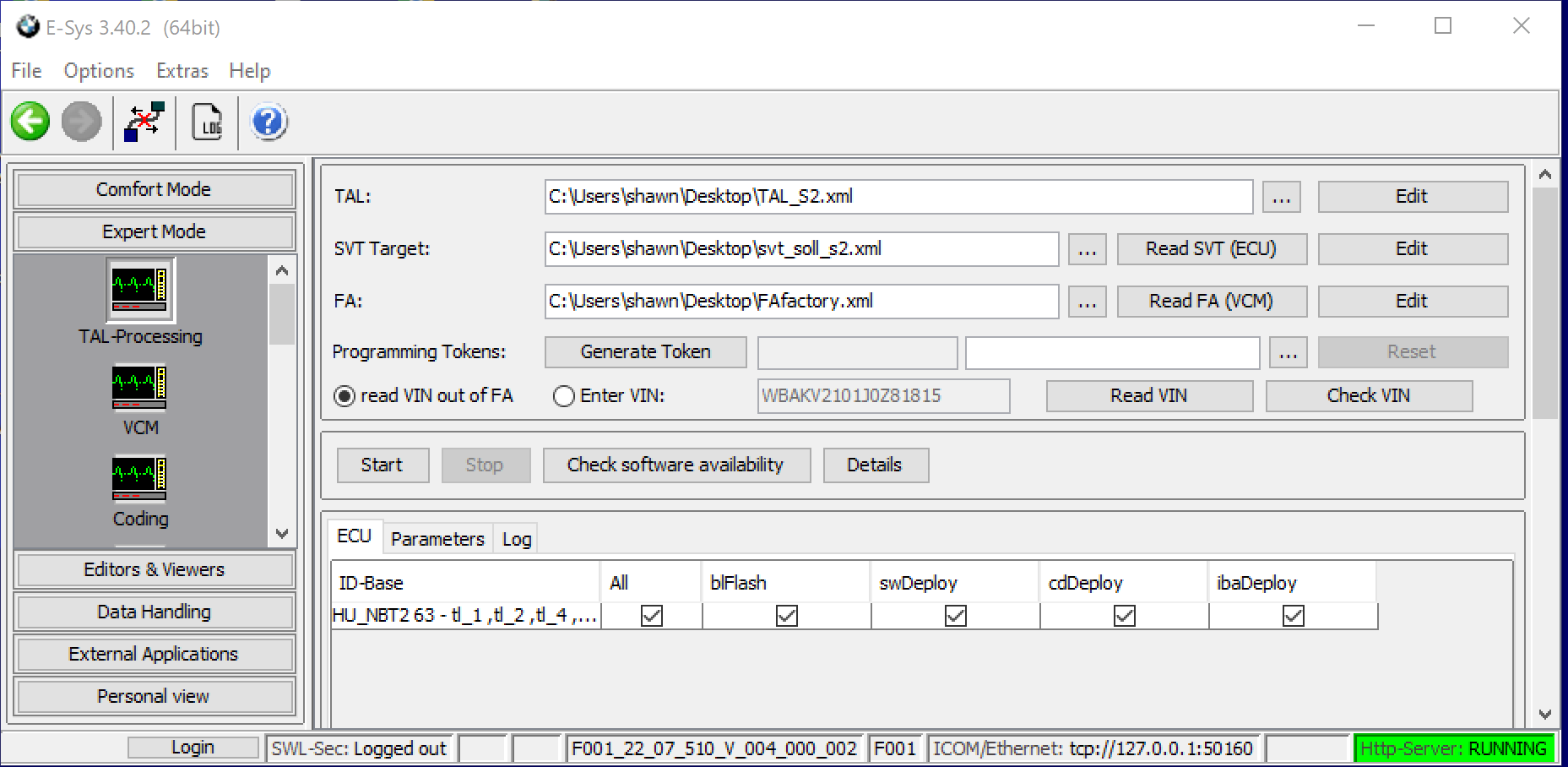Click ICOM/Ethernet connection status text

pos(1093,748)
